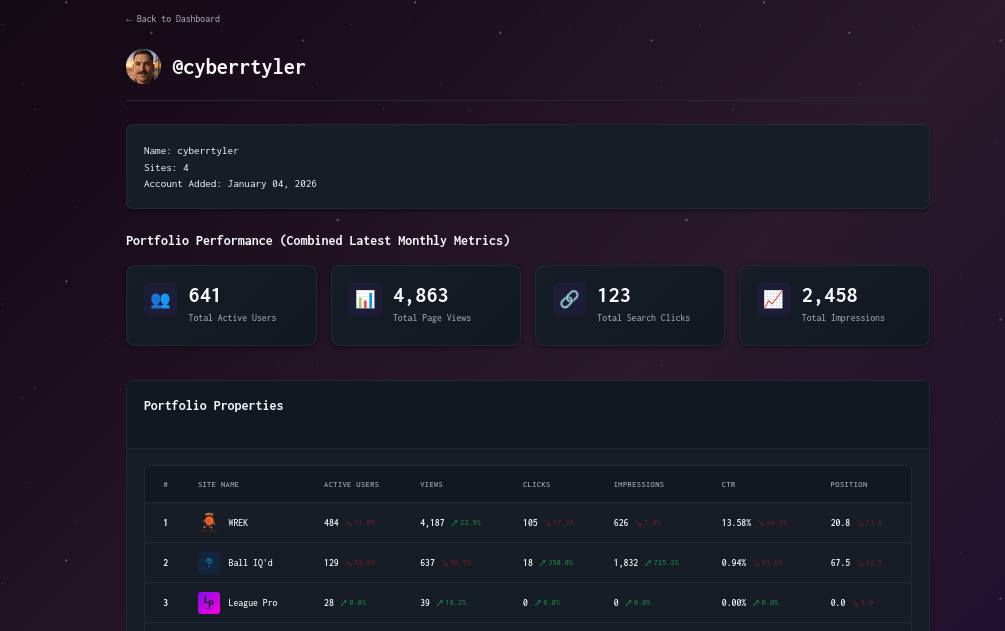
Task: Sort by the ACTIVE USERS column header
Action: (x=351, y=484)
